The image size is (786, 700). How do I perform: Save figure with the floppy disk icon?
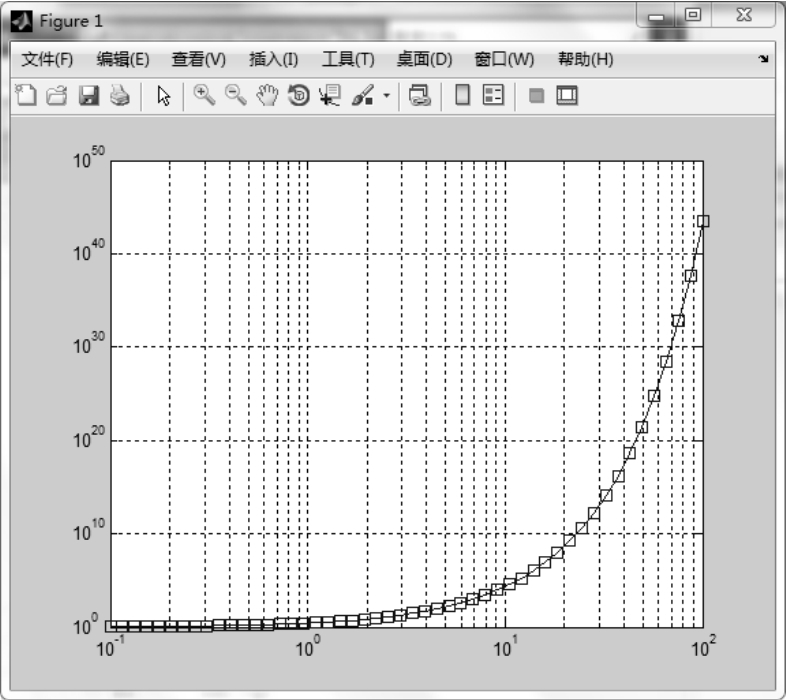tap(89, 95)
